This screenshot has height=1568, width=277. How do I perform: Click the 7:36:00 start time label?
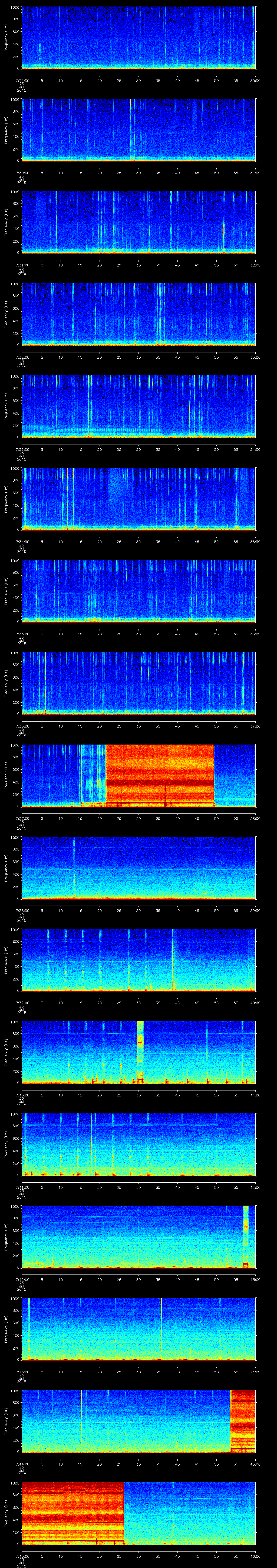tap(22, 726)
